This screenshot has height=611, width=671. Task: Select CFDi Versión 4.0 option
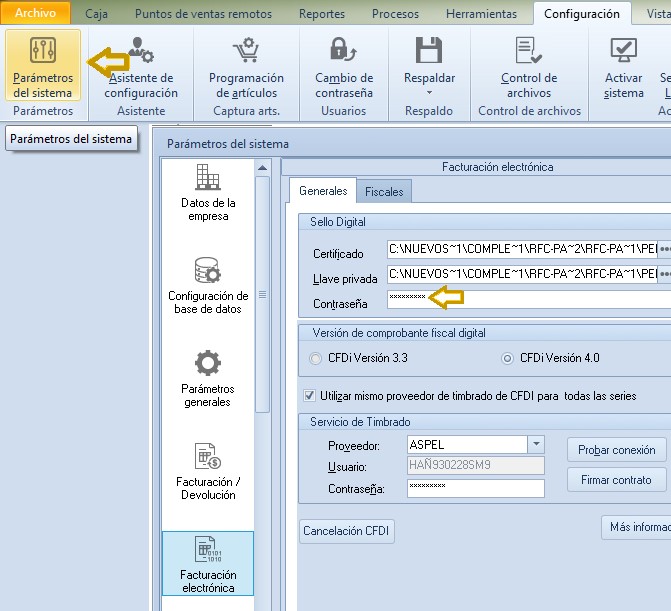tap(507, 358)
